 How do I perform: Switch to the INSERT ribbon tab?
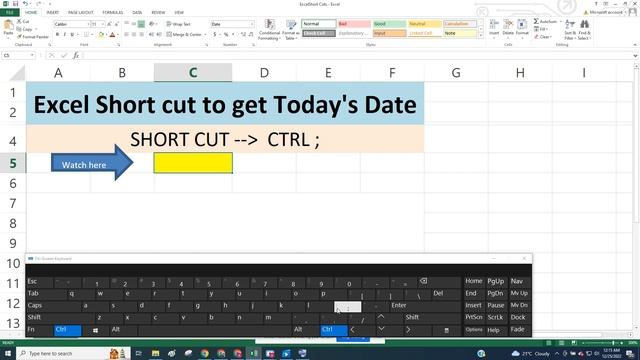[53, 13]
